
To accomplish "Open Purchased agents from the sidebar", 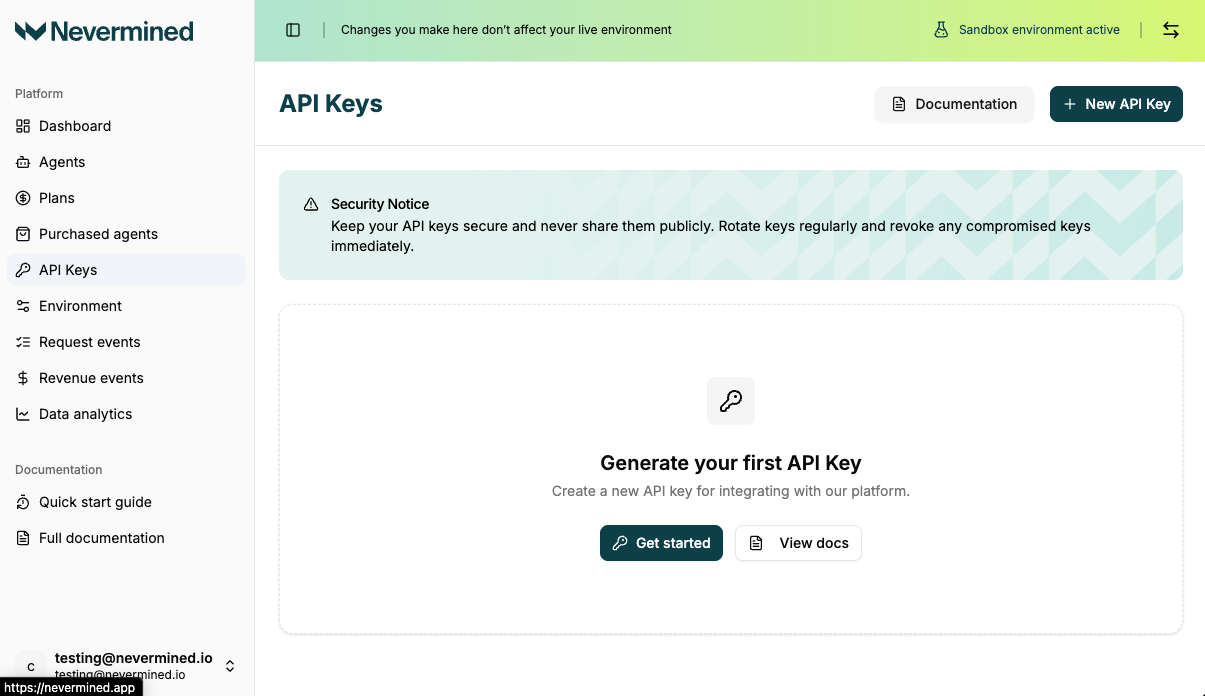I will pyautogui.click(x=97, y=234).
